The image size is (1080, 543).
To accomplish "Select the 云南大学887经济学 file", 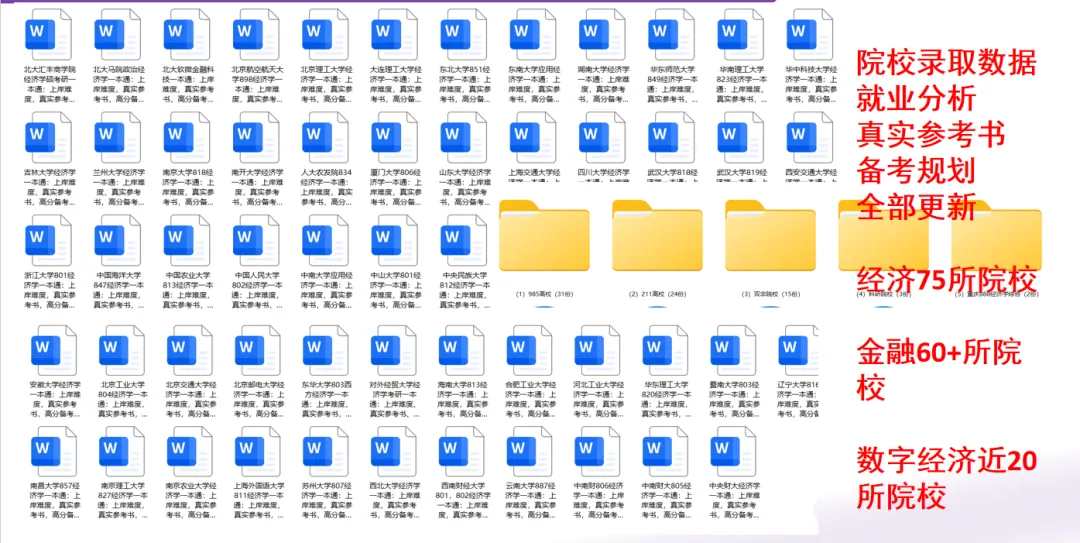I will (530, 451).
